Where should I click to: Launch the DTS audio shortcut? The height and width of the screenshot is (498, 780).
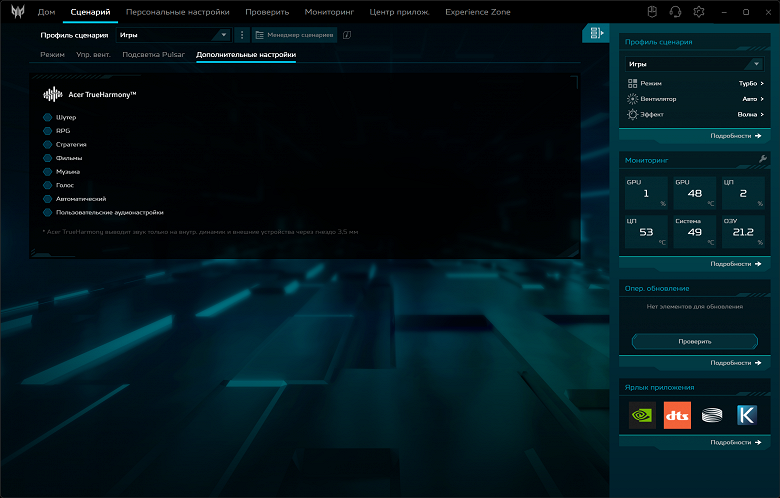(677, 415)
